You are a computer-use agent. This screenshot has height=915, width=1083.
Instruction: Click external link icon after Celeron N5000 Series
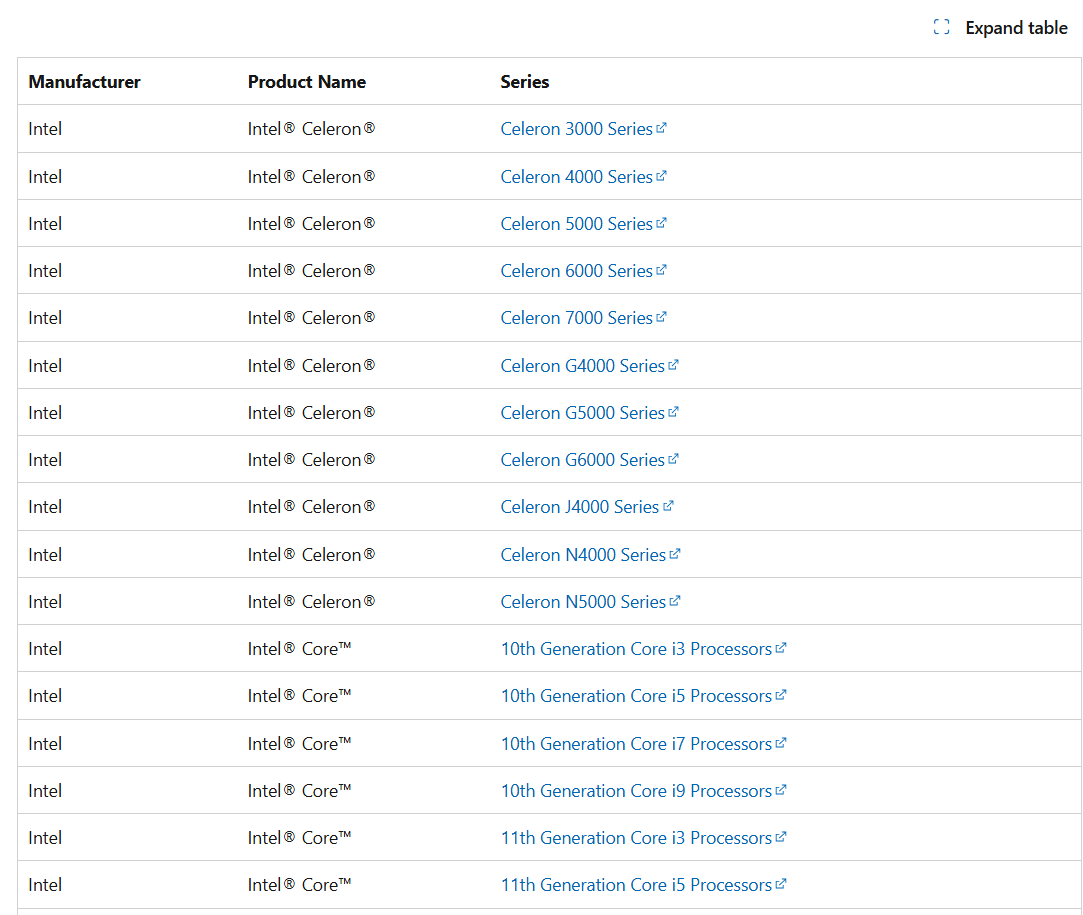[675, 601]
